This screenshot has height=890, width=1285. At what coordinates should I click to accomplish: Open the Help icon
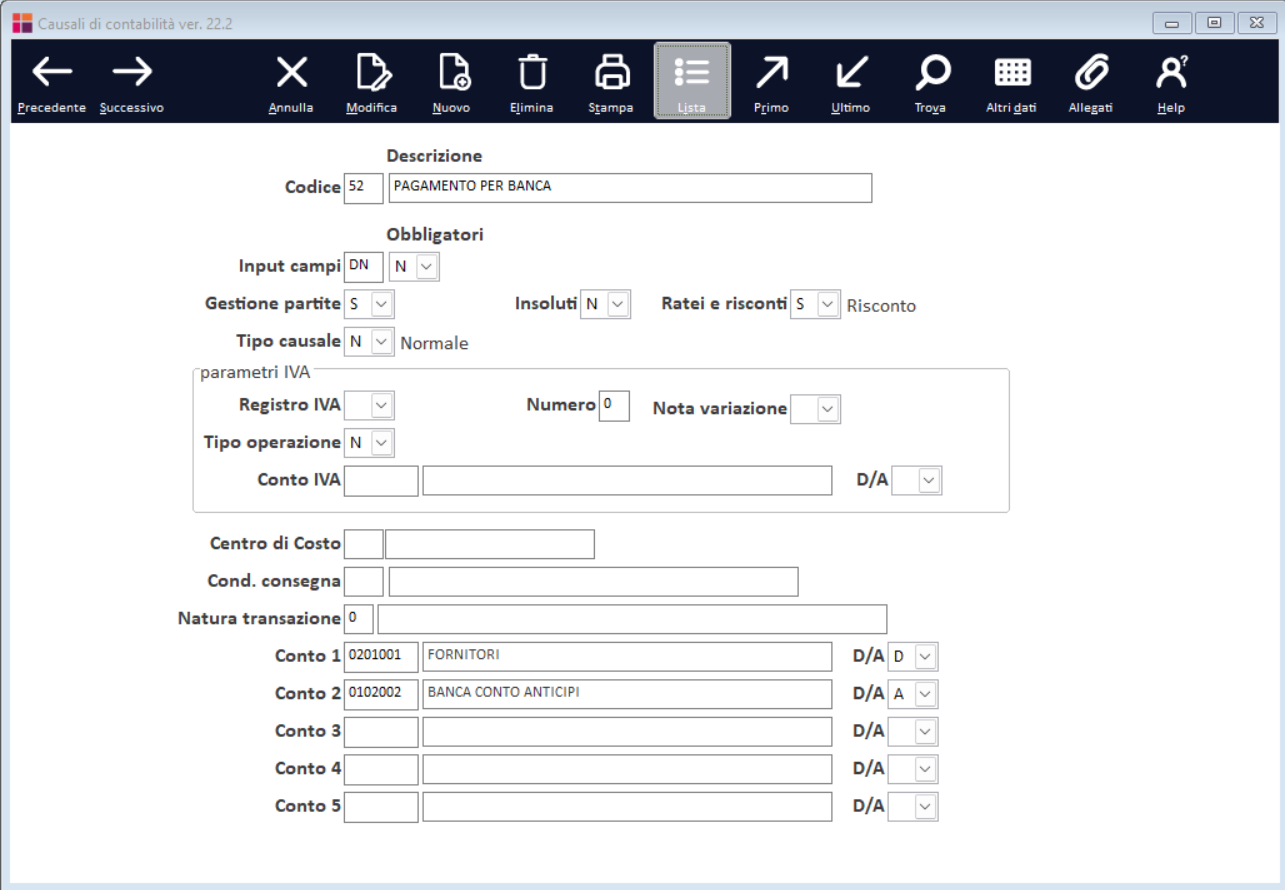point(1171,73)
